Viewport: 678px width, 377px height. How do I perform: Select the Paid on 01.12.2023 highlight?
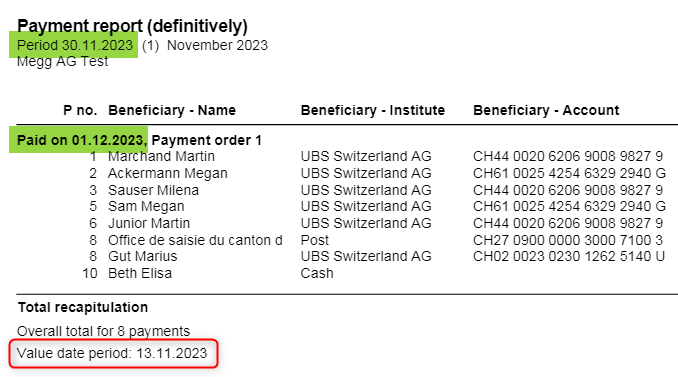click(79, 140)
